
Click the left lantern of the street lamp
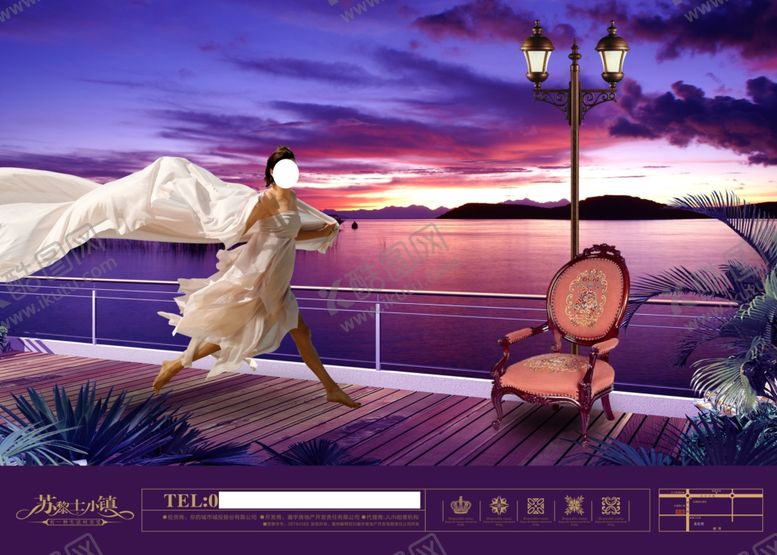pos(537,53)
